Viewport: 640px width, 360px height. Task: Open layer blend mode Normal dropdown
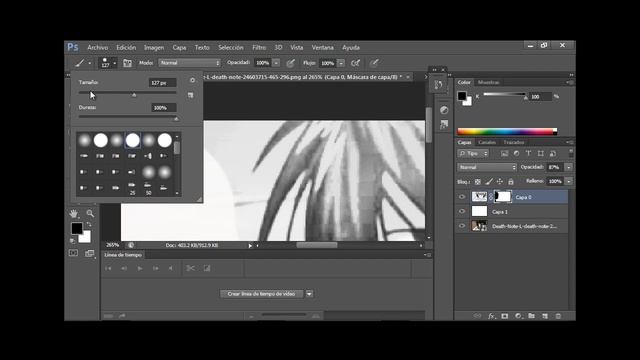487,167
